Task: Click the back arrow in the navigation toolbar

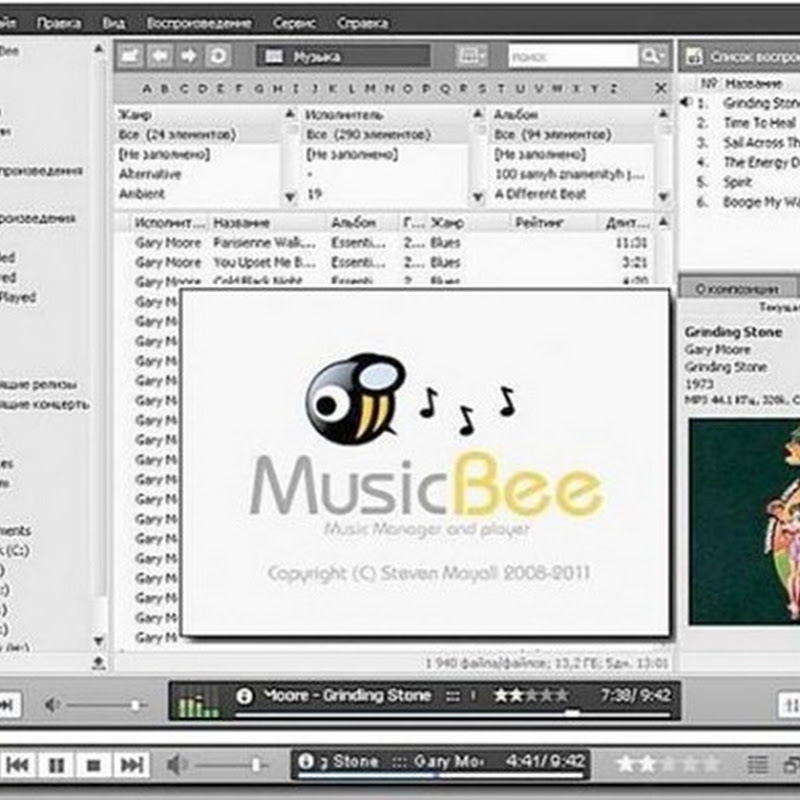Action: 160,56
